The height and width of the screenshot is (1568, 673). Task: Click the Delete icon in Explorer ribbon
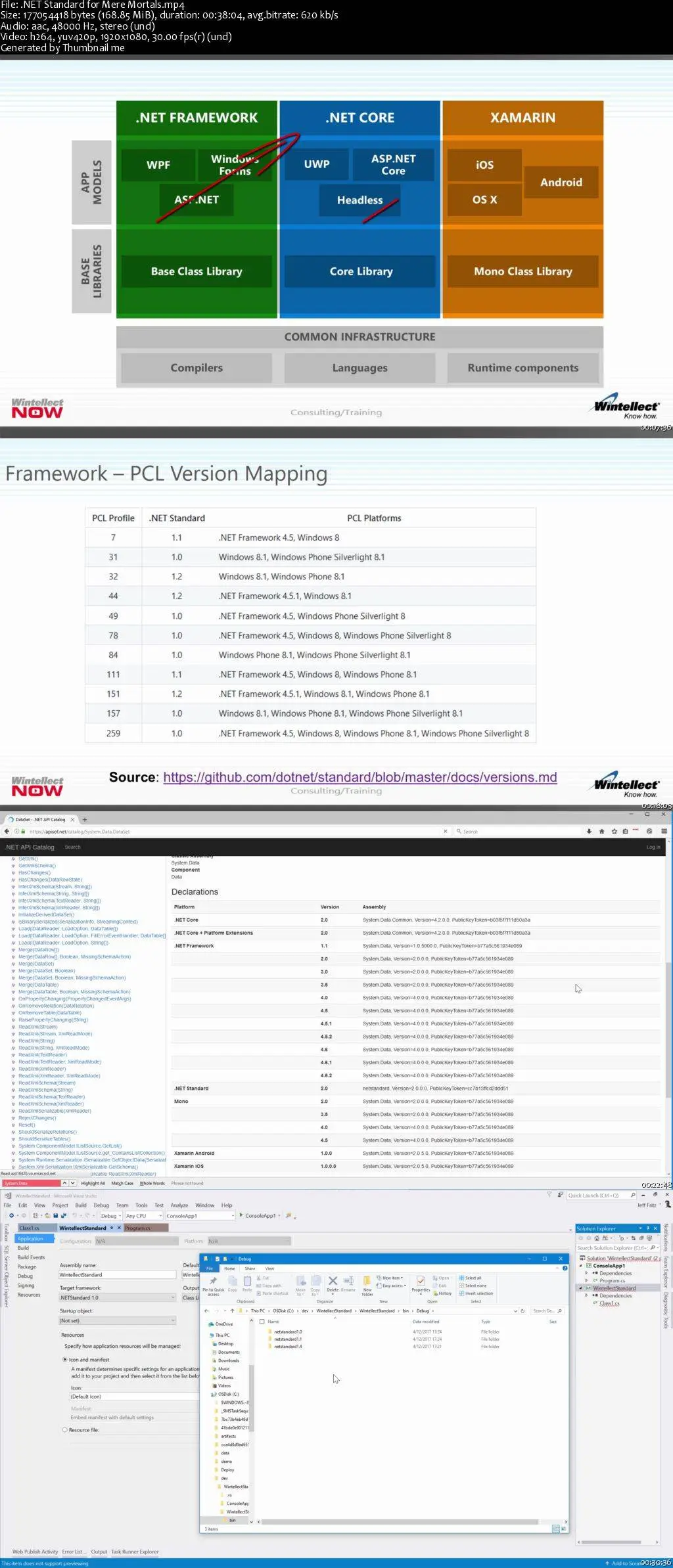pyautogui.click(x=333, y=1284)
